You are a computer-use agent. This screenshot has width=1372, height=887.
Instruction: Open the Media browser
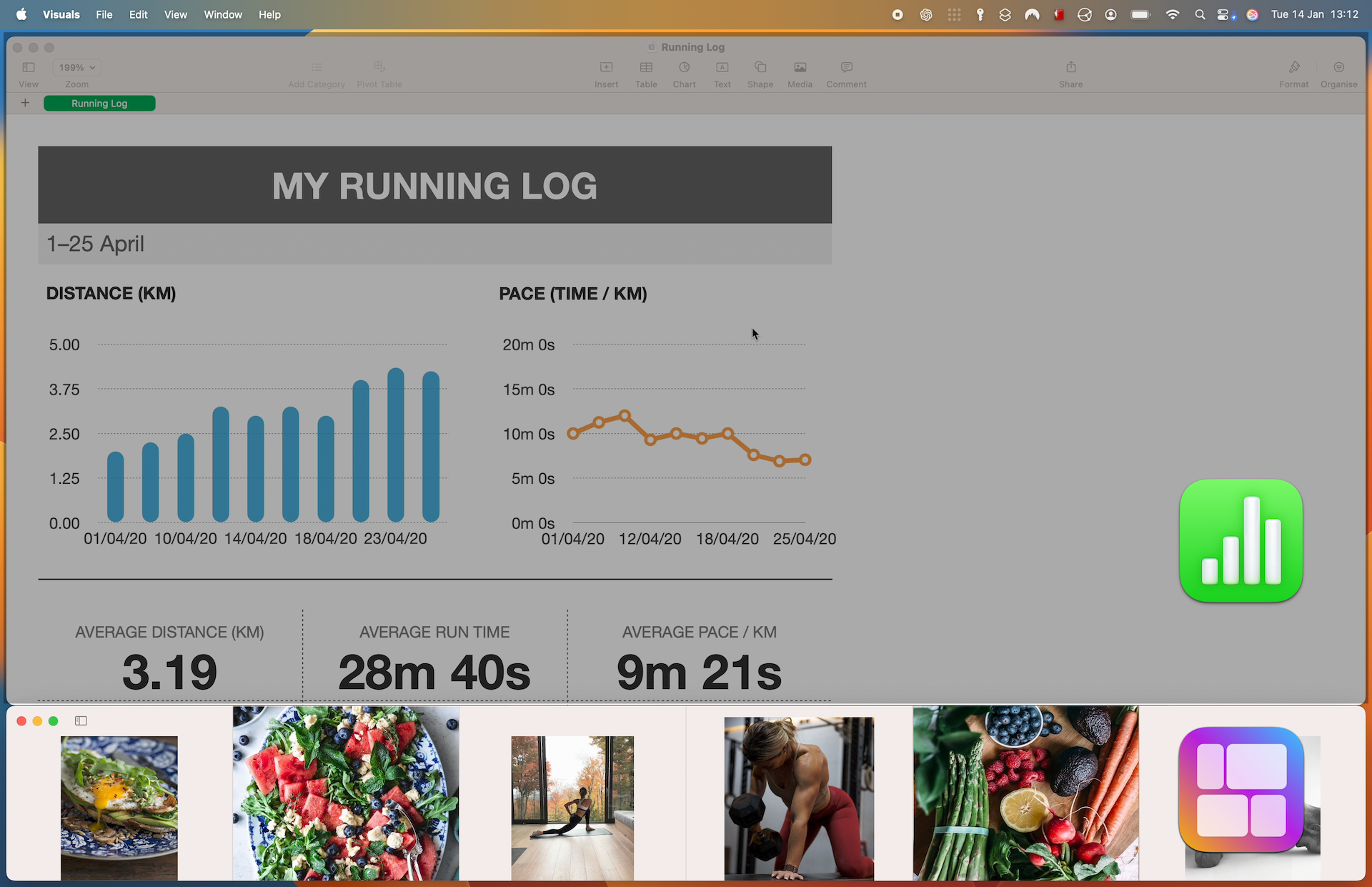click(799, 72)
